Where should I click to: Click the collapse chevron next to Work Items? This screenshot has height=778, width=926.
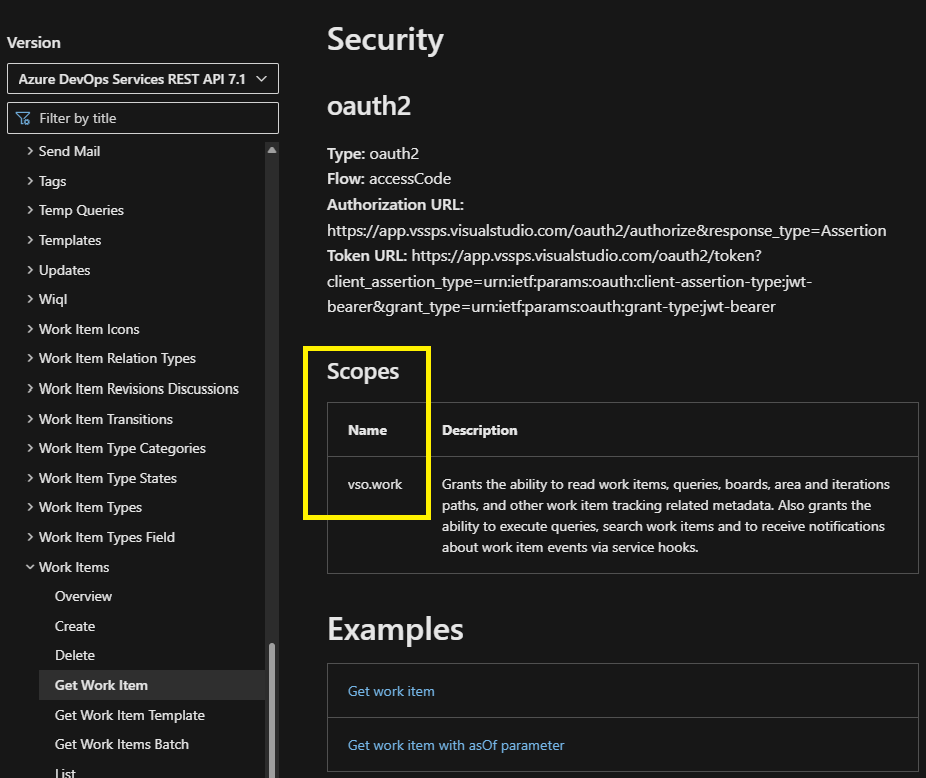pos(29,566)
